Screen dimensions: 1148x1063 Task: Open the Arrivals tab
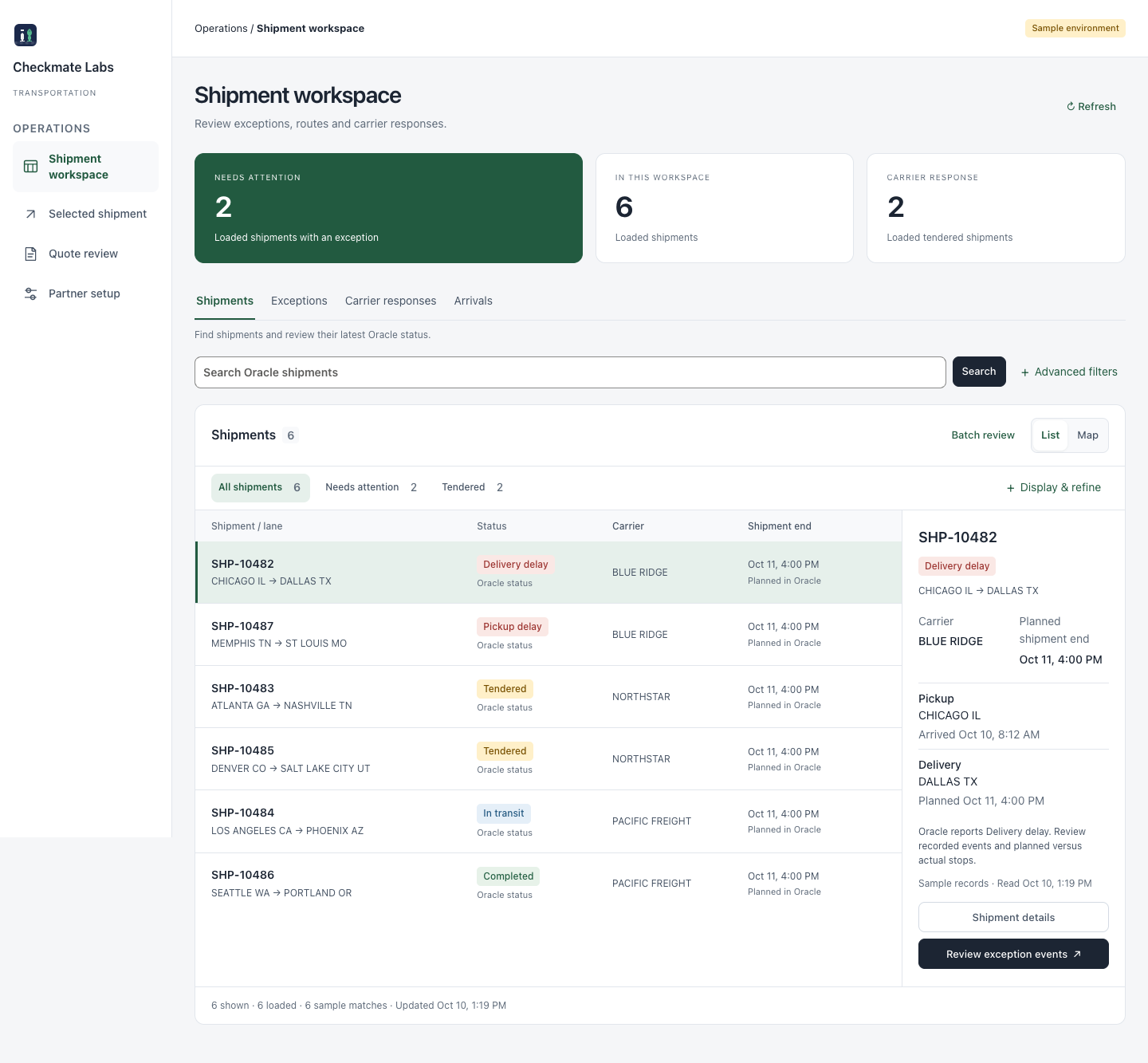474,301
